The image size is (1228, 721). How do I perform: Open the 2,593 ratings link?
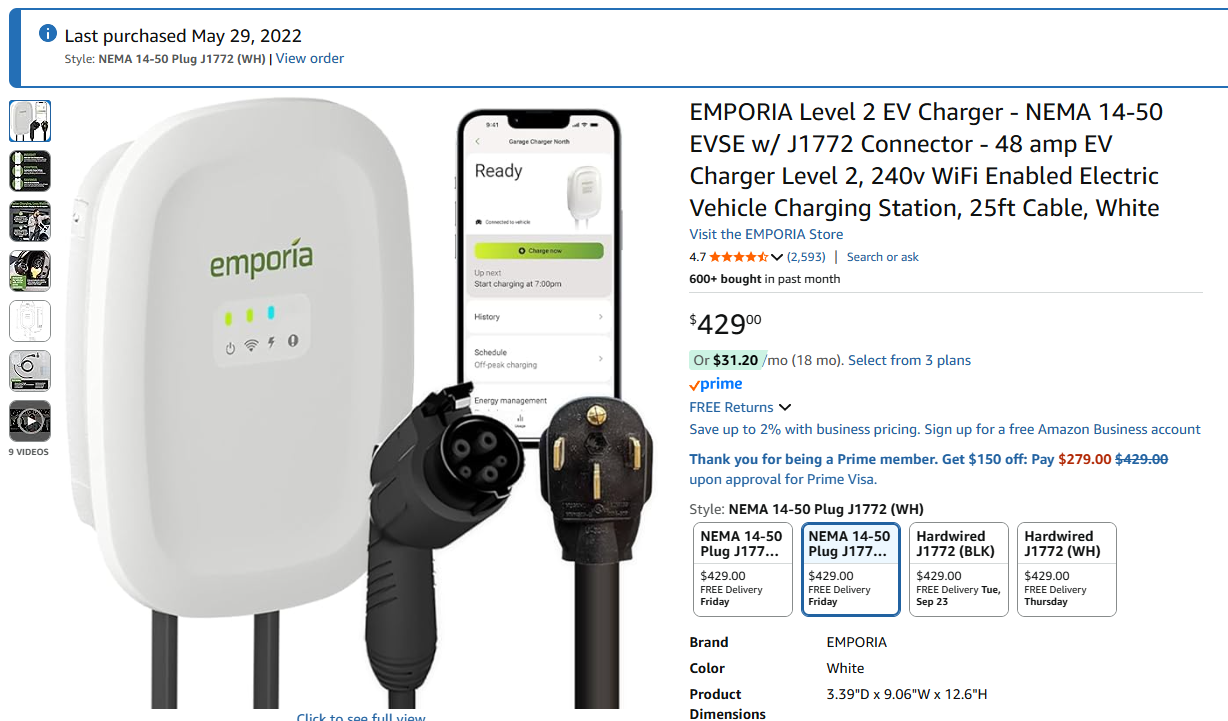point(806,257)
